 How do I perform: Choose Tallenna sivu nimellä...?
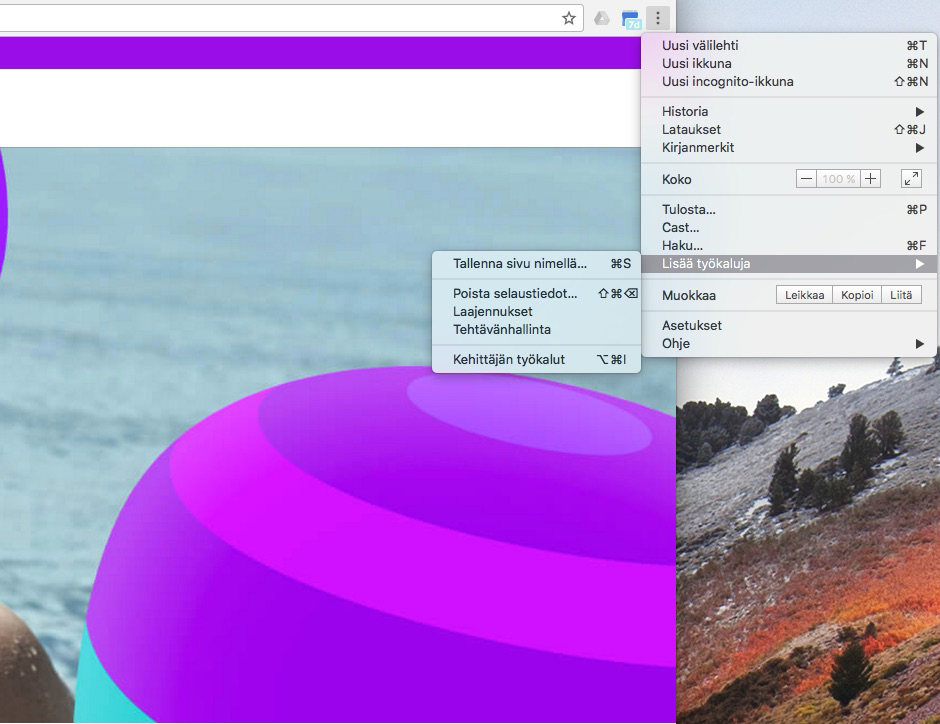tap(537, 264)
